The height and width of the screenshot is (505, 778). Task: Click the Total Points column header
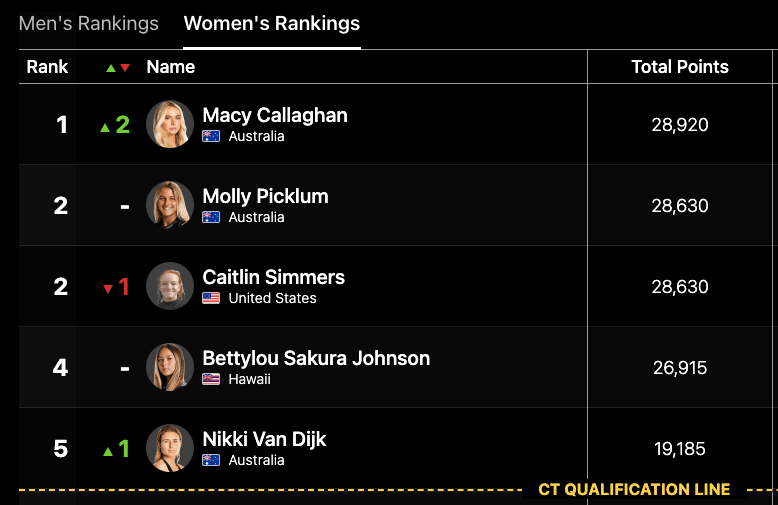680,67
